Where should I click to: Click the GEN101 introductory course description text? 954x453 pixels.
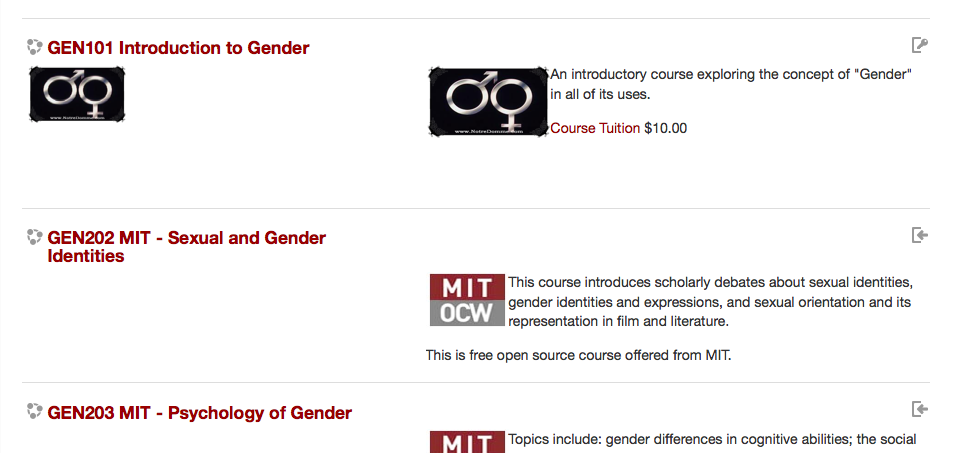click(731, 85)
